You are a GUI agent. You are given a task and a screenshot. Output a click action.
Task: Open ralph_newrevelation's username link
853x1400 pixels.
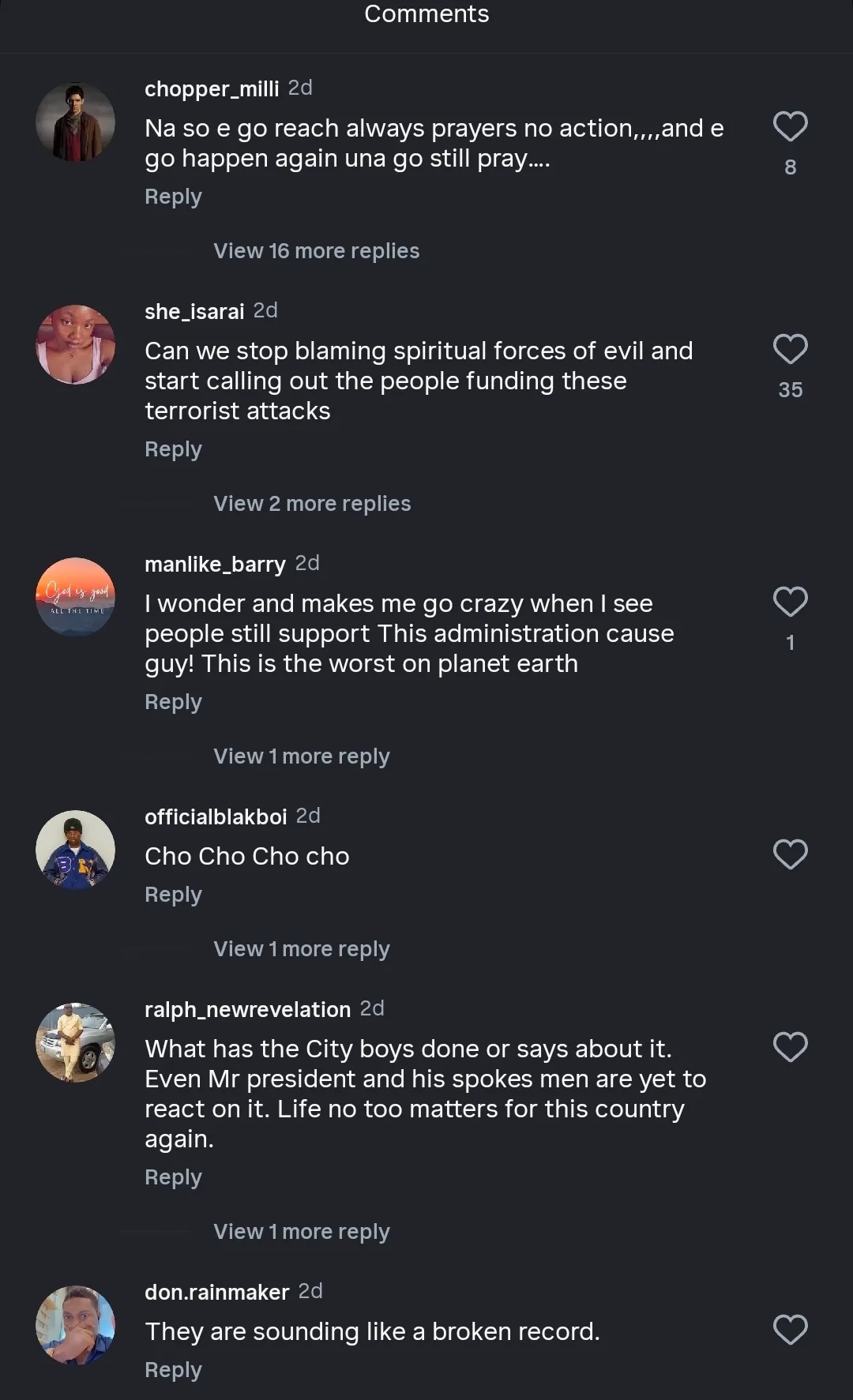[x=247, y=1009]
